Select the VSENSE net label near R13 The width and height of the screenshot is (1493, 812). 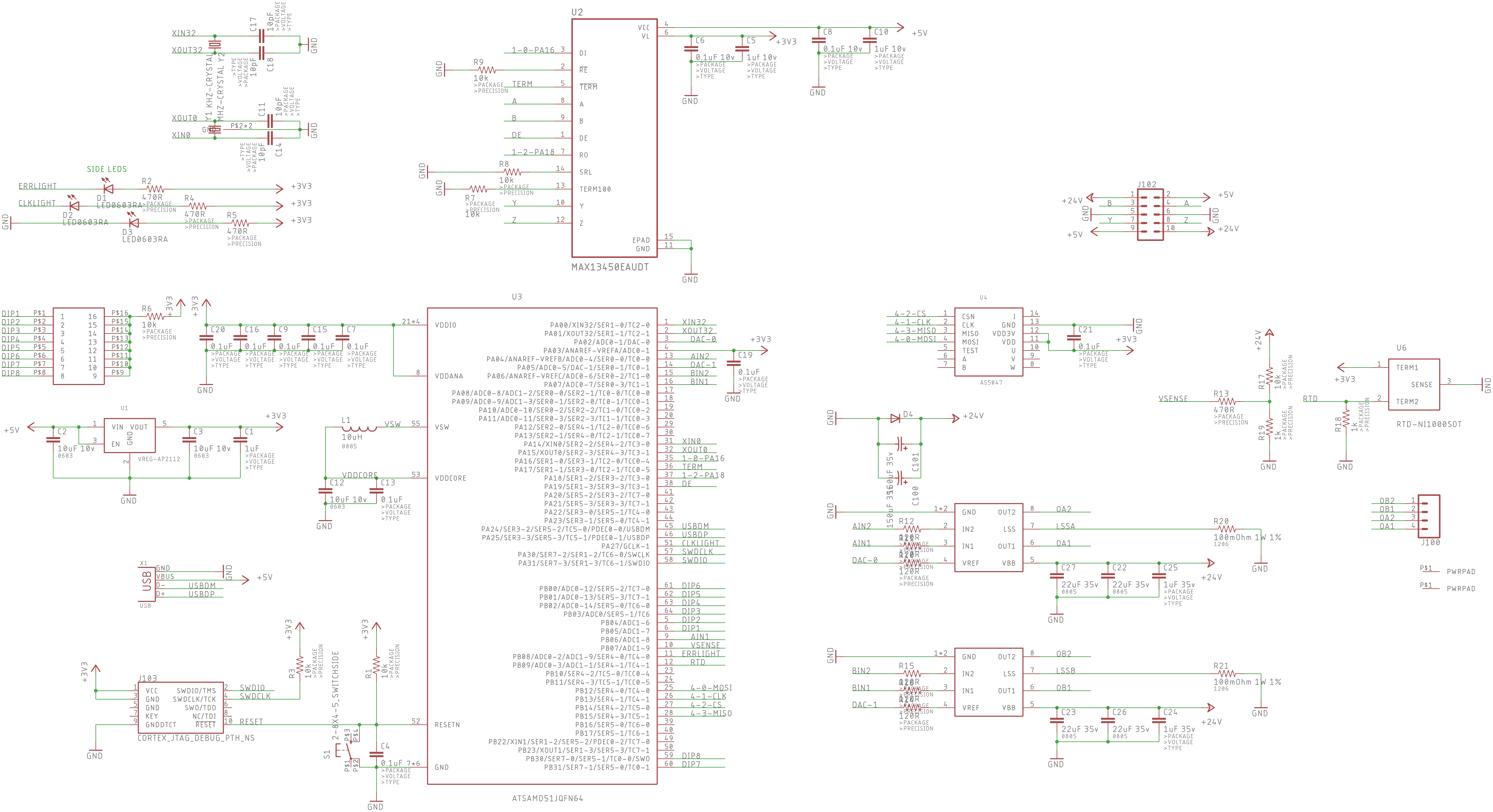click(x=1173, y=399)
